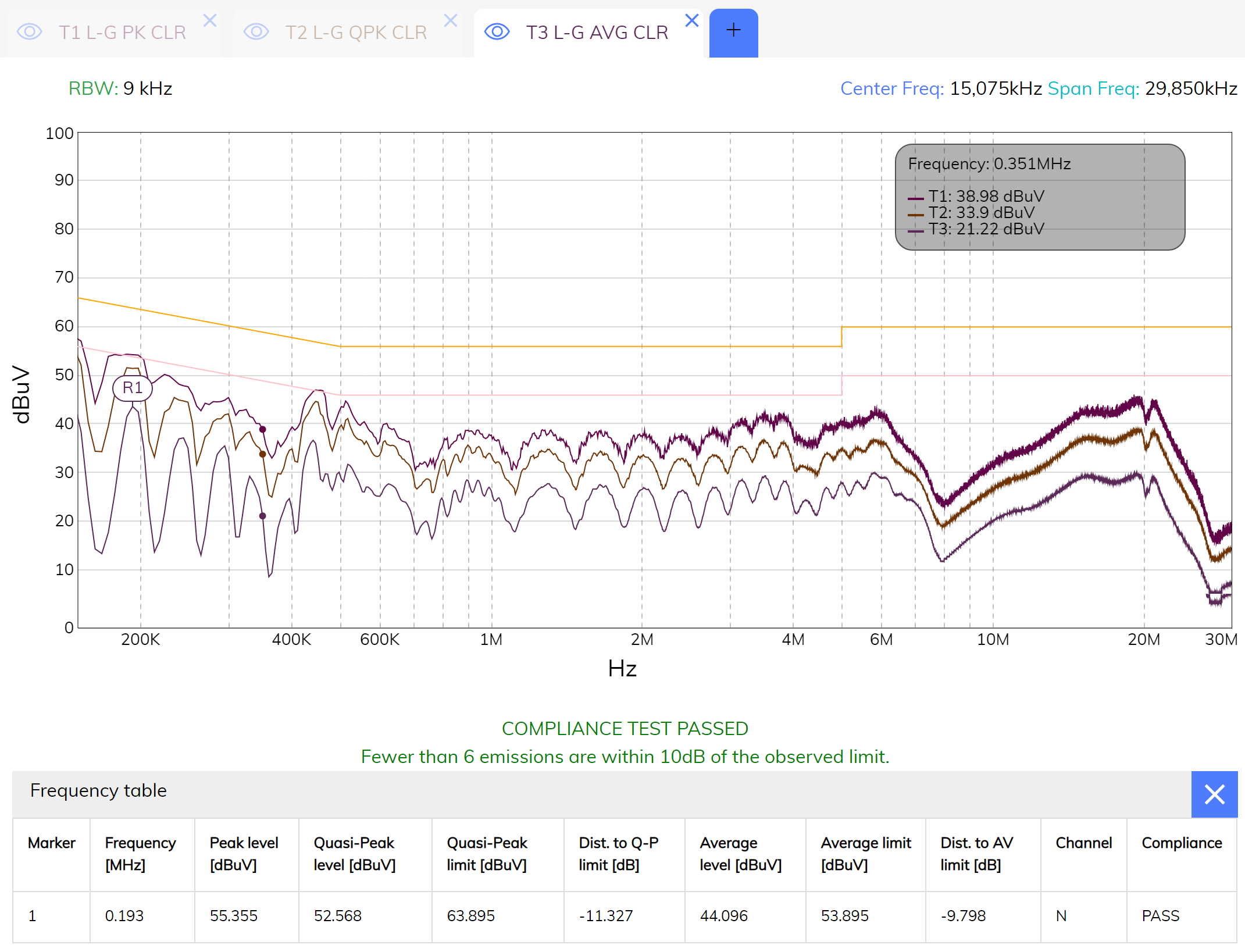Click the T1 peak trace marker dot
The image size is (1245, 952).
click(262, 429)
